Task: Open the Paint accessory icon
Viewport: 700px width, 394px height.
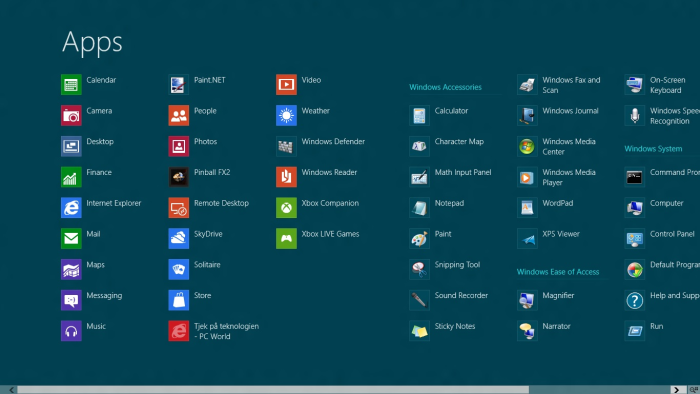Action: click(x=419, y=239)
